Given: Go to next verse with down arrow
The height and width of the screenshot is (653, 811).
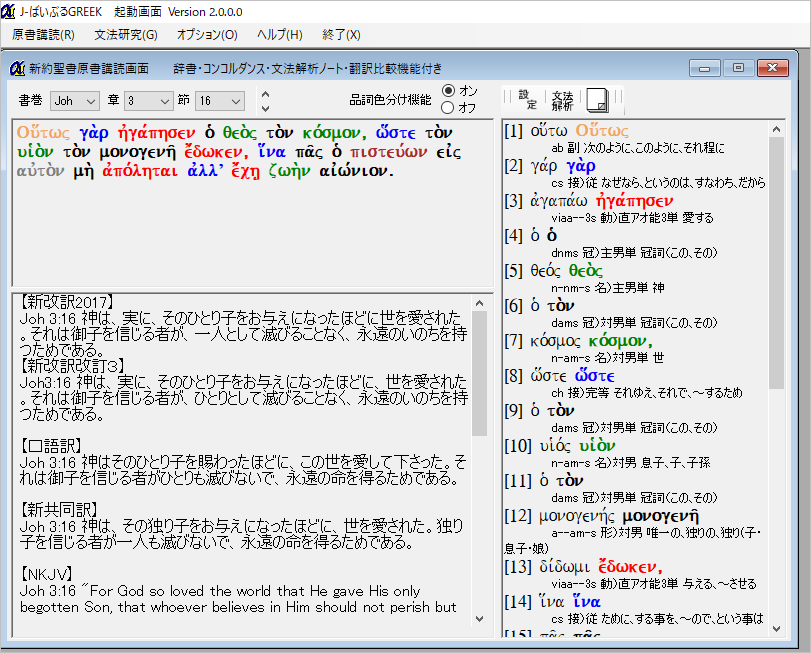Looking at the screenshot, I should (265, 109).
